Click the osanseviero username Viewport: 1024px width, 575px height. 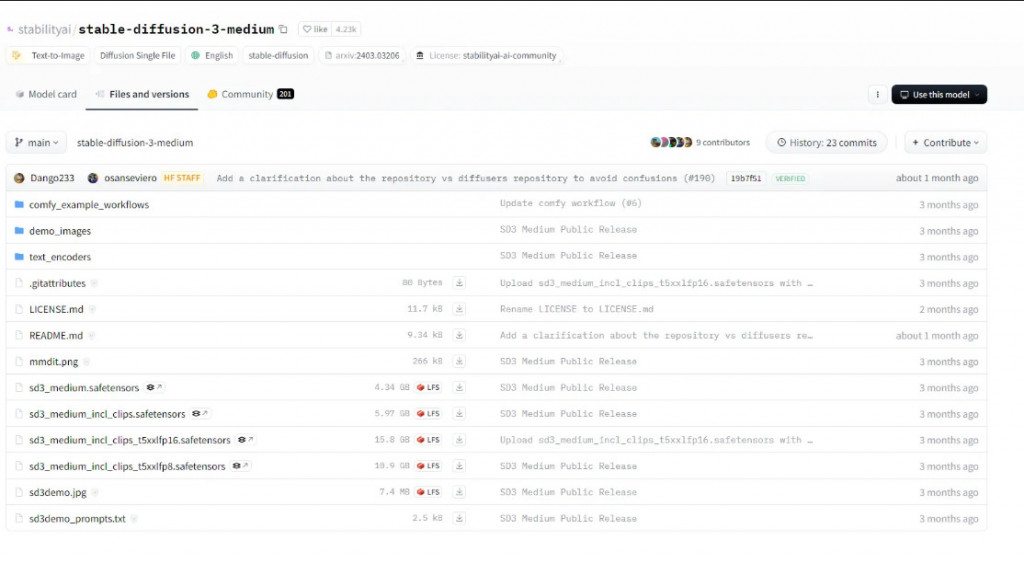pyautogui.click(x=131, y=178)
